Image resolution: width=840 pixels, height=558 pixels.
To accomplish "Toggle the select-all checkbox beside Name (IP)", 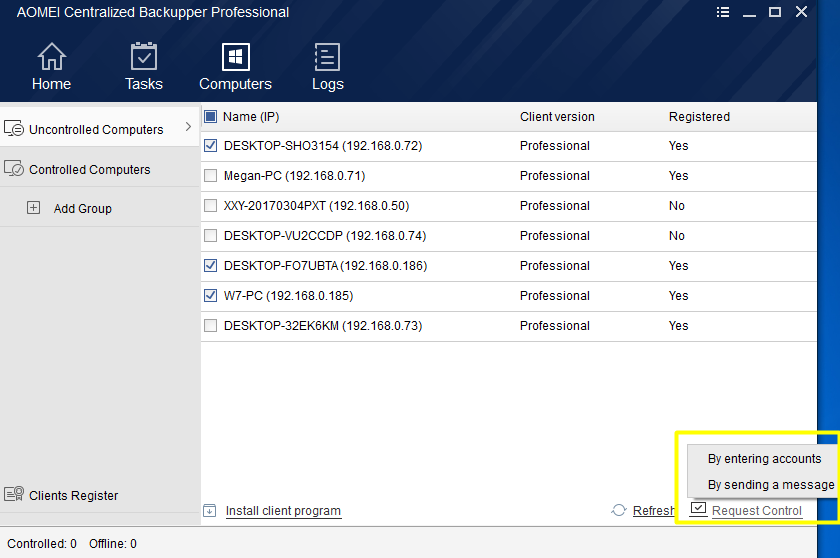I will click(211, 116).
